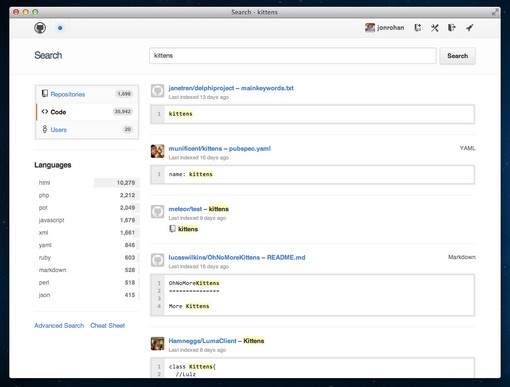Click the rocket ship icon
510x387 pixels.
(469, 28)
